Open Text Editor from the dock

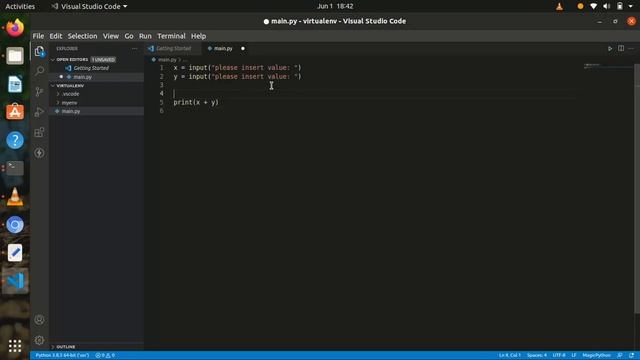[x=15, y=253]
